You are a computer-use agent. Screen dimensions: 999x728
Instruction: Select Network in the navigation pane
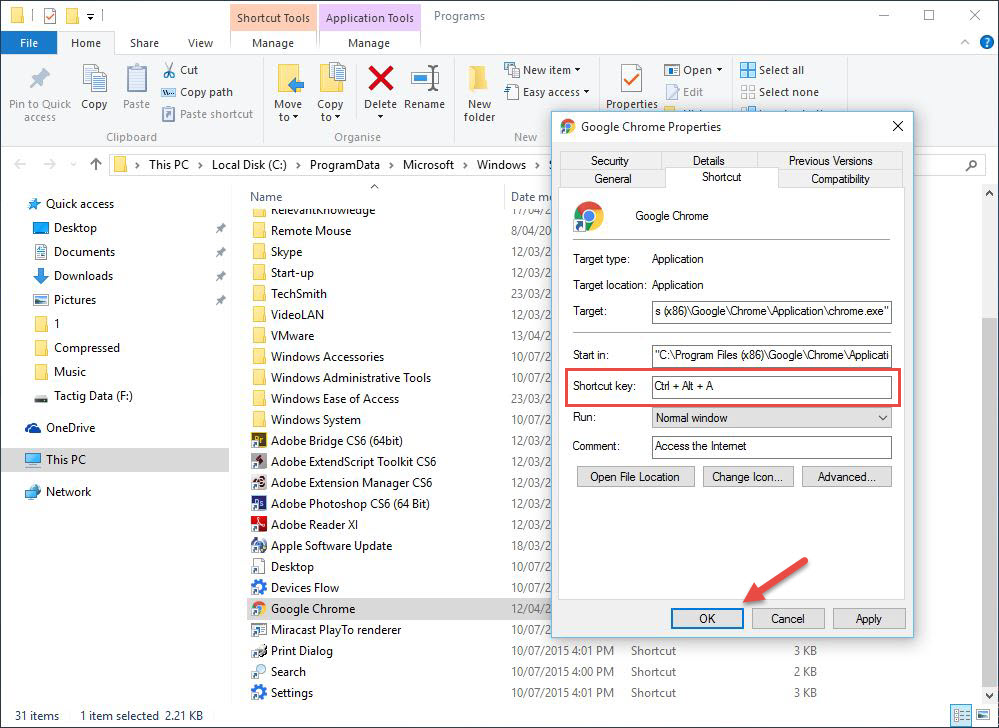coord(57,492)
